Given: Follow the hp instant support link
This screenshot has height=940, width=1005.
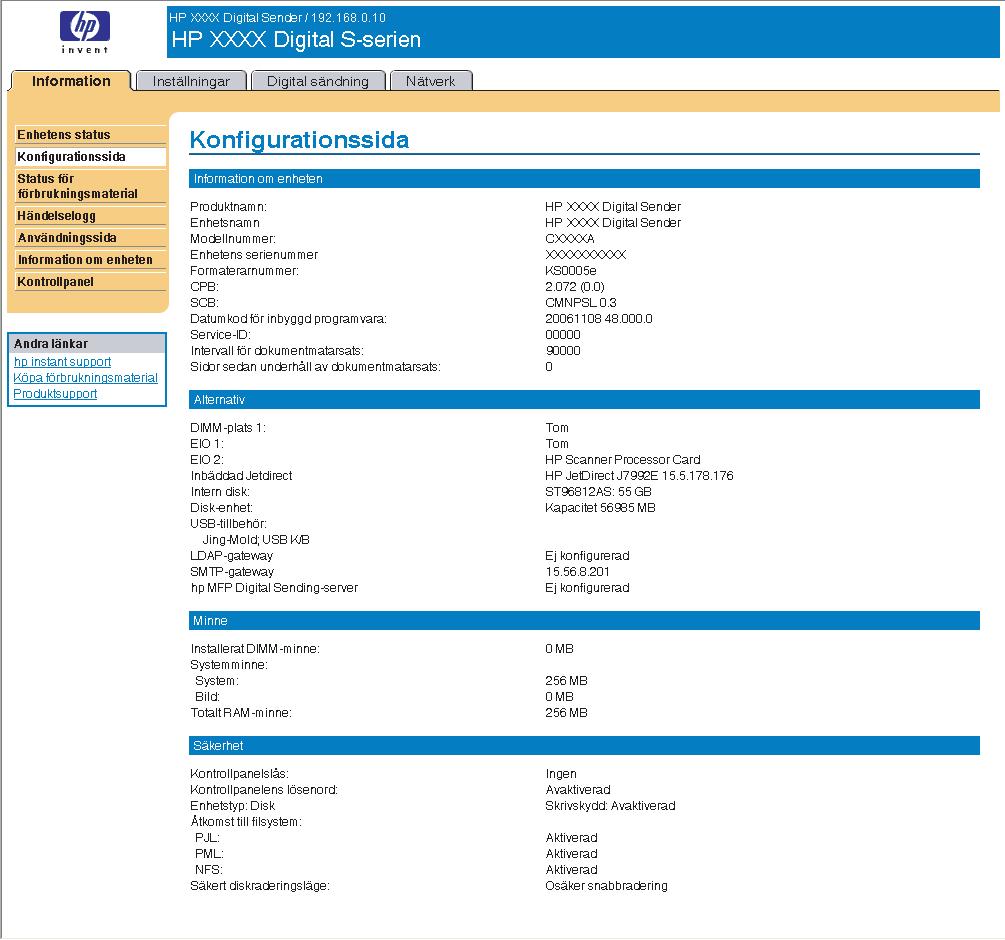Looking at the screenshot, I should [x=62, y=361].
